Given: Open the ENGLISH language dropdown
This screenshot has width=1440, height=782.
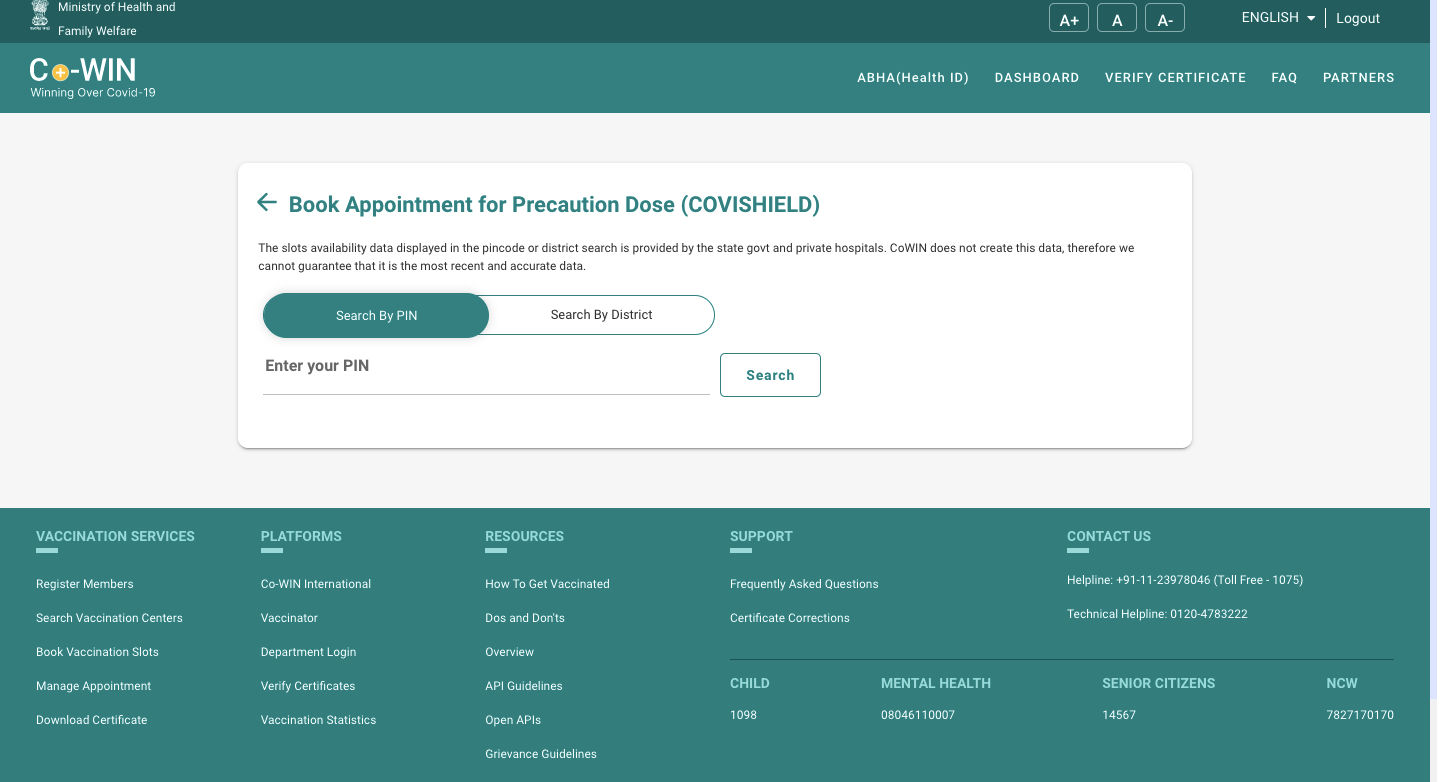Looking at the screenshot, I should tap(1278, 18).
